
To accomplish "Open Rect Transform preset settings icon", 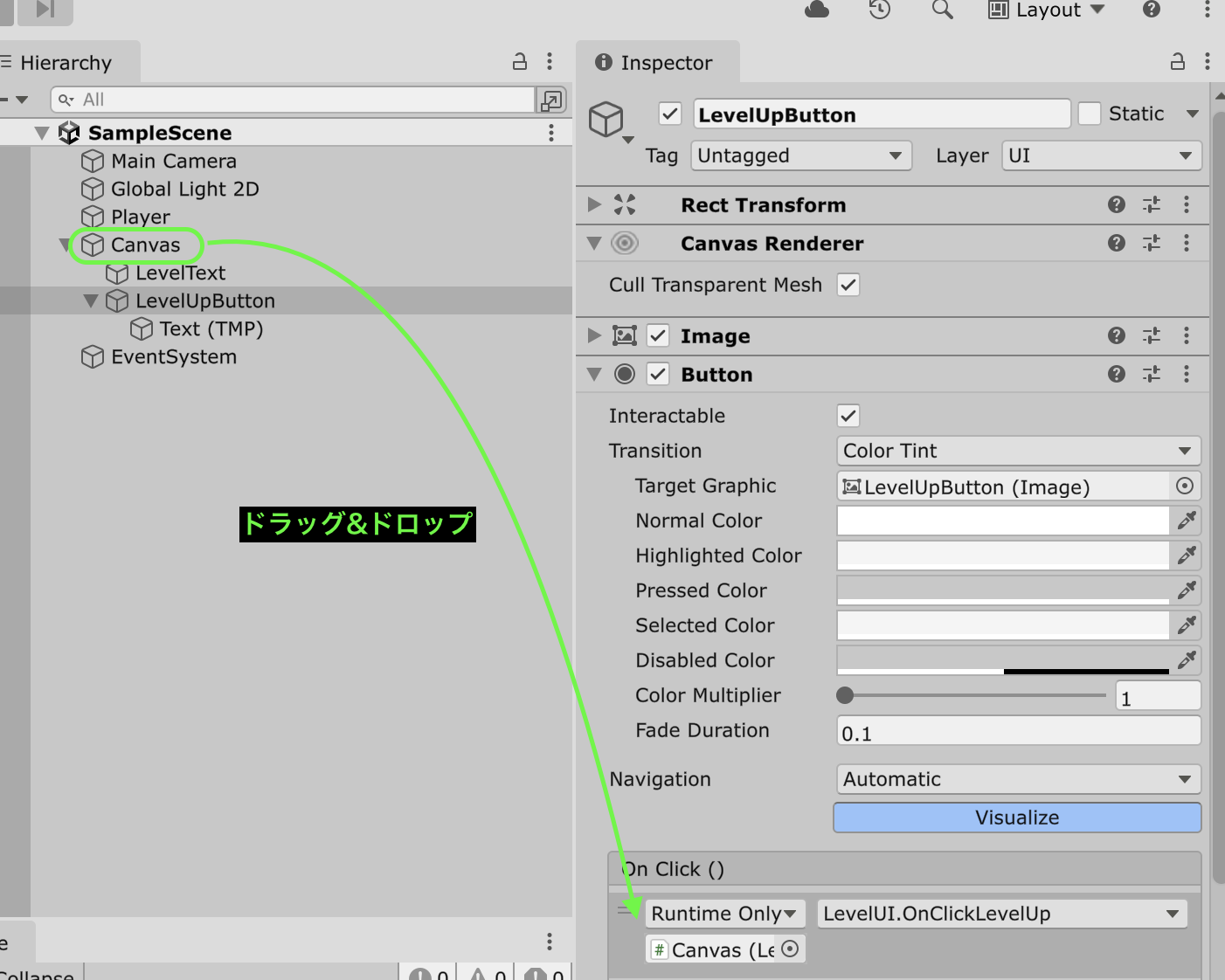I will pos(1151,204).
